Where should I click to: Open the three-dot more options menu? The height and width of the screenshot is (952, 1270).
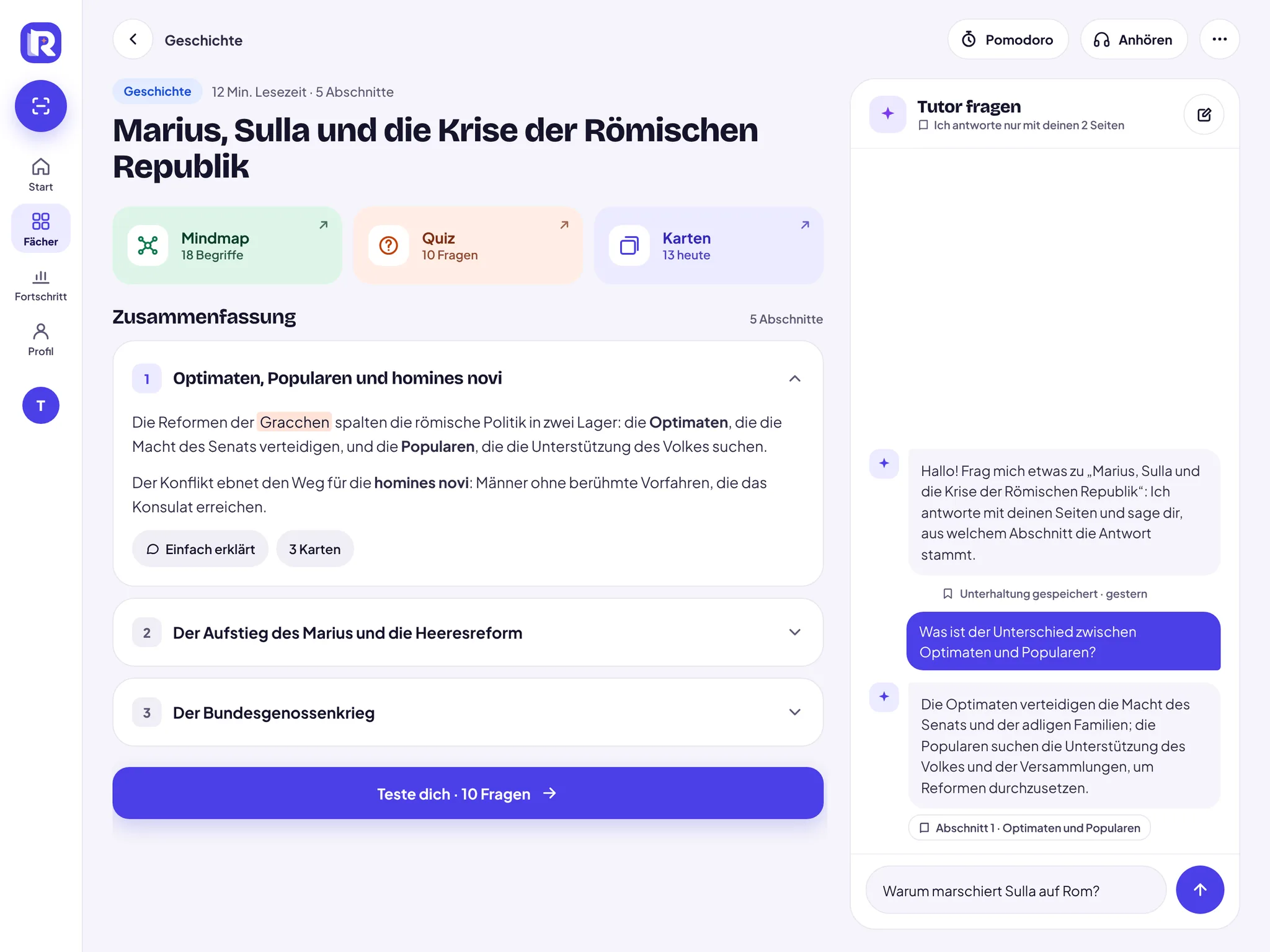tap(1219, 40)
